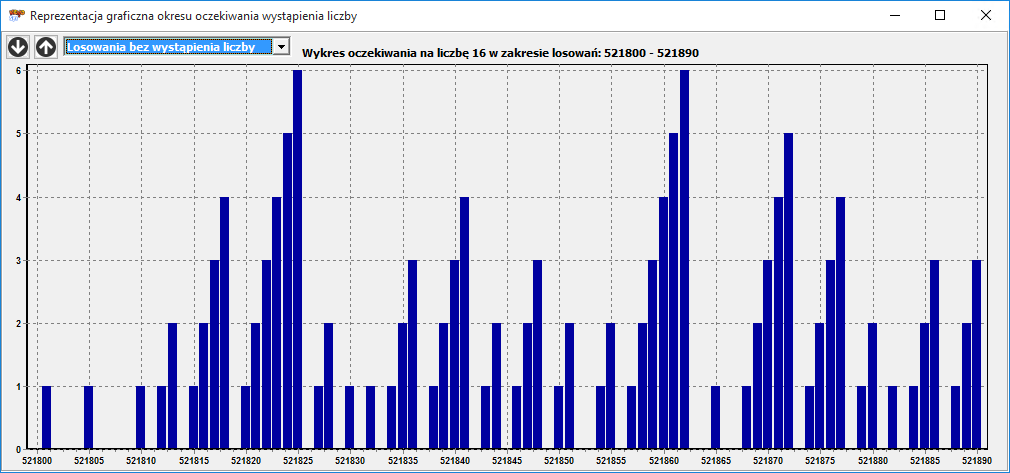The image size is (1010, 473).
Task: Click the application icon in title bar
Action: point(16,16)
